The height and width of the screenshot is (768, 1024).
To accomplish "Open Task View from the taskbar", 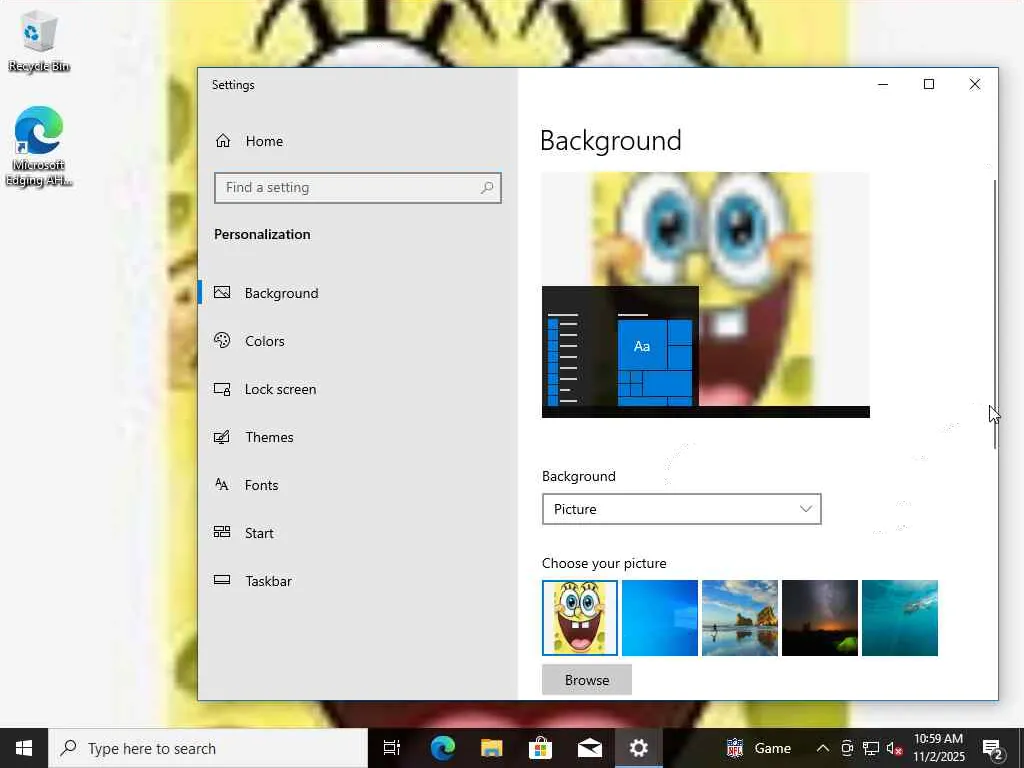I will (391, 748).
